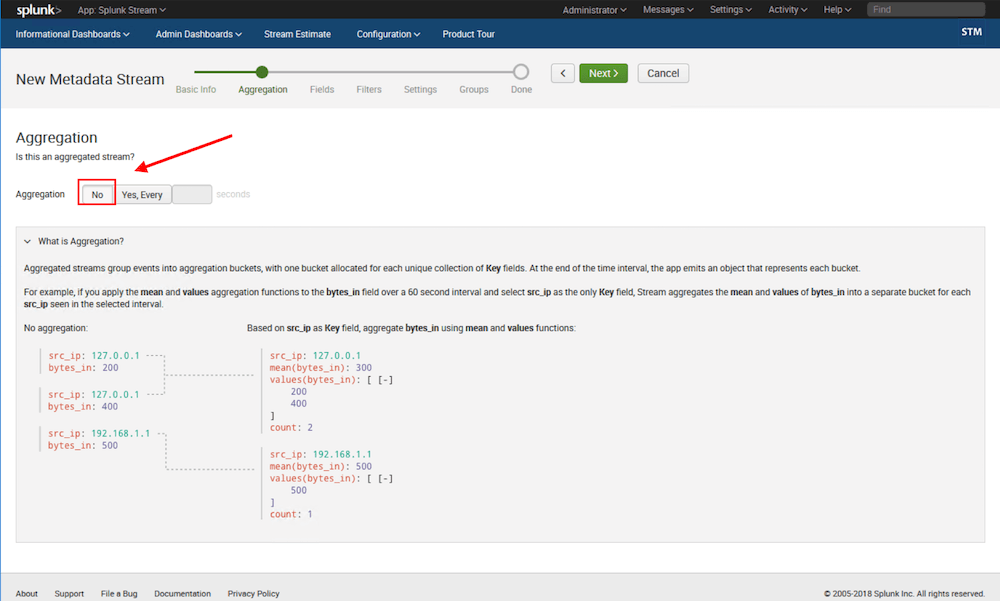Click the aggregation seconds input box
Image resolution: width=1000 pixels, height=601 pixels.
click(192, 195)
